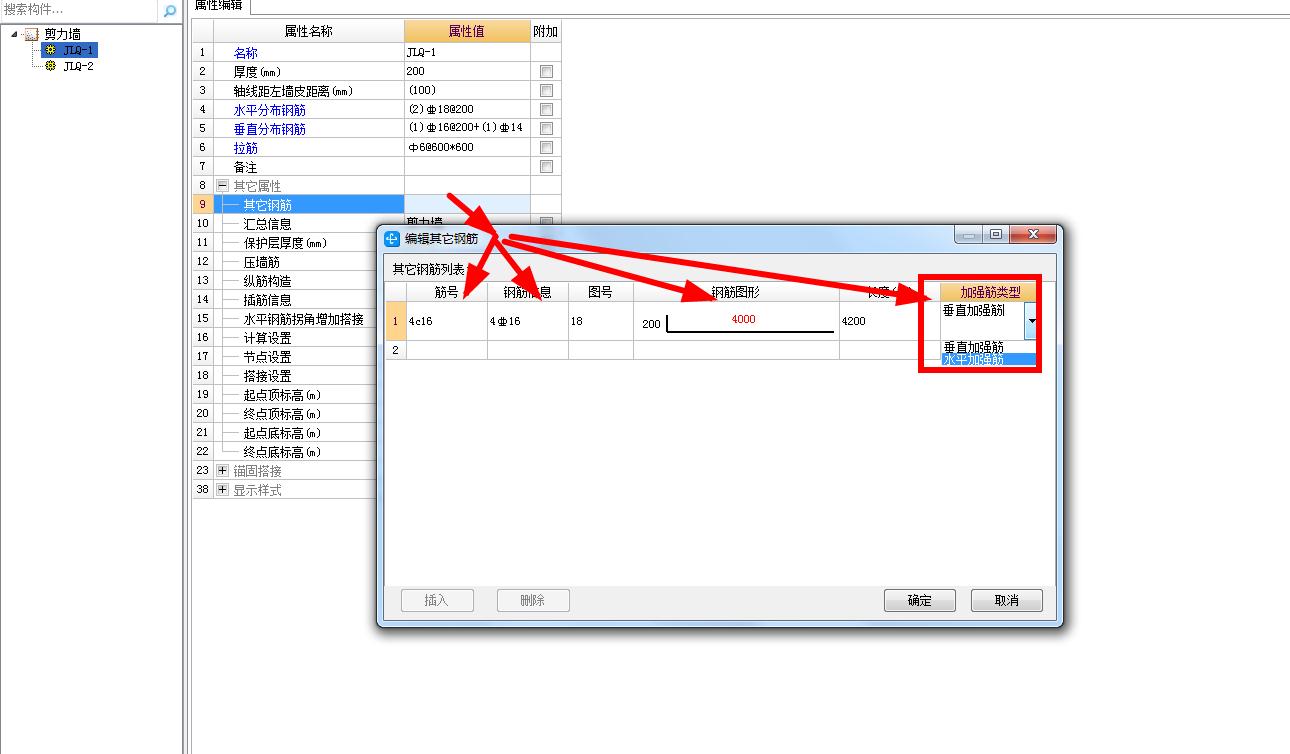Select the 起点顶标高(m) property row

click(x=295, y=394)
